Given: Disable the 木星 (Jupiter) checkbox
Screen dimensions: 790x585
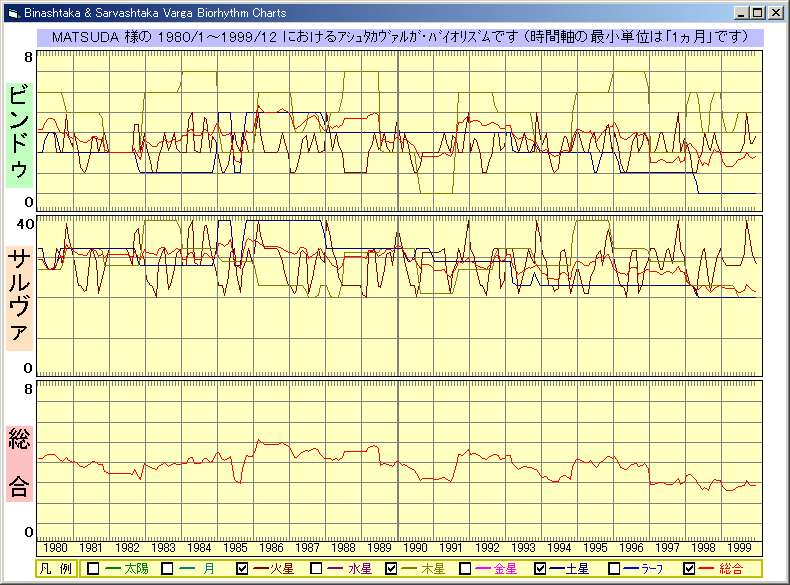Looking at the screenshot, I should 391,569.
